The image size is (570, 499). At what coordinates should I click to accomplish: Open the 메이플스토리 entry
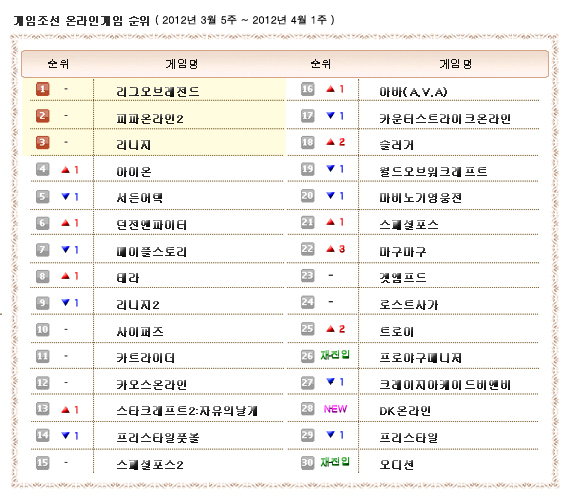(x=151, y=251)
